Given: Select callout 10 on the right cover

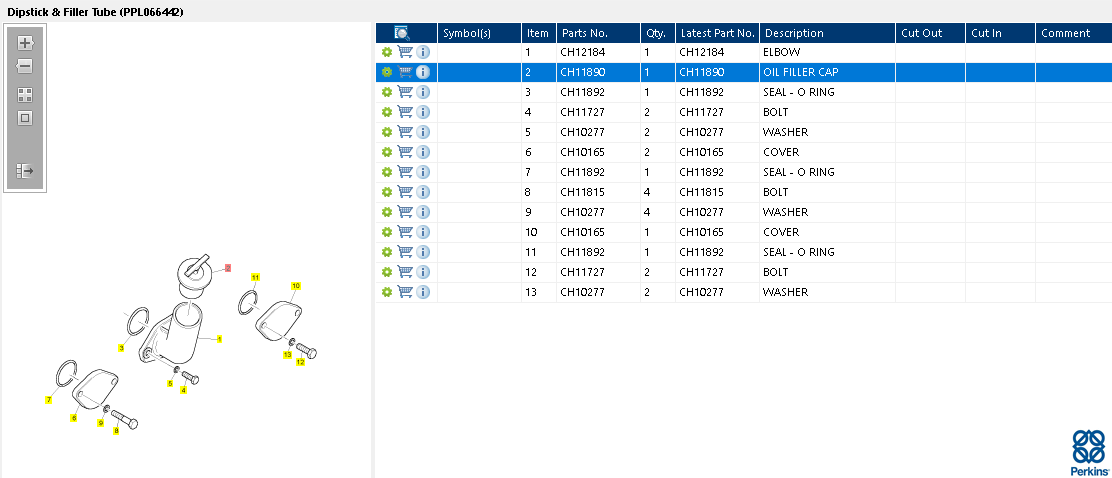Looking at the screenshot, I should coord(296,285).
